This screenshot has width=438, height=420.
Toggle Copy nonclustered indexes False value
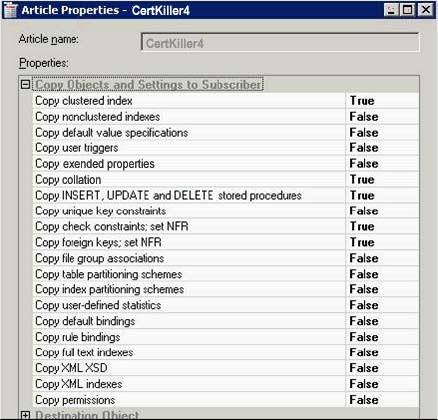click(x=382, y=117)
